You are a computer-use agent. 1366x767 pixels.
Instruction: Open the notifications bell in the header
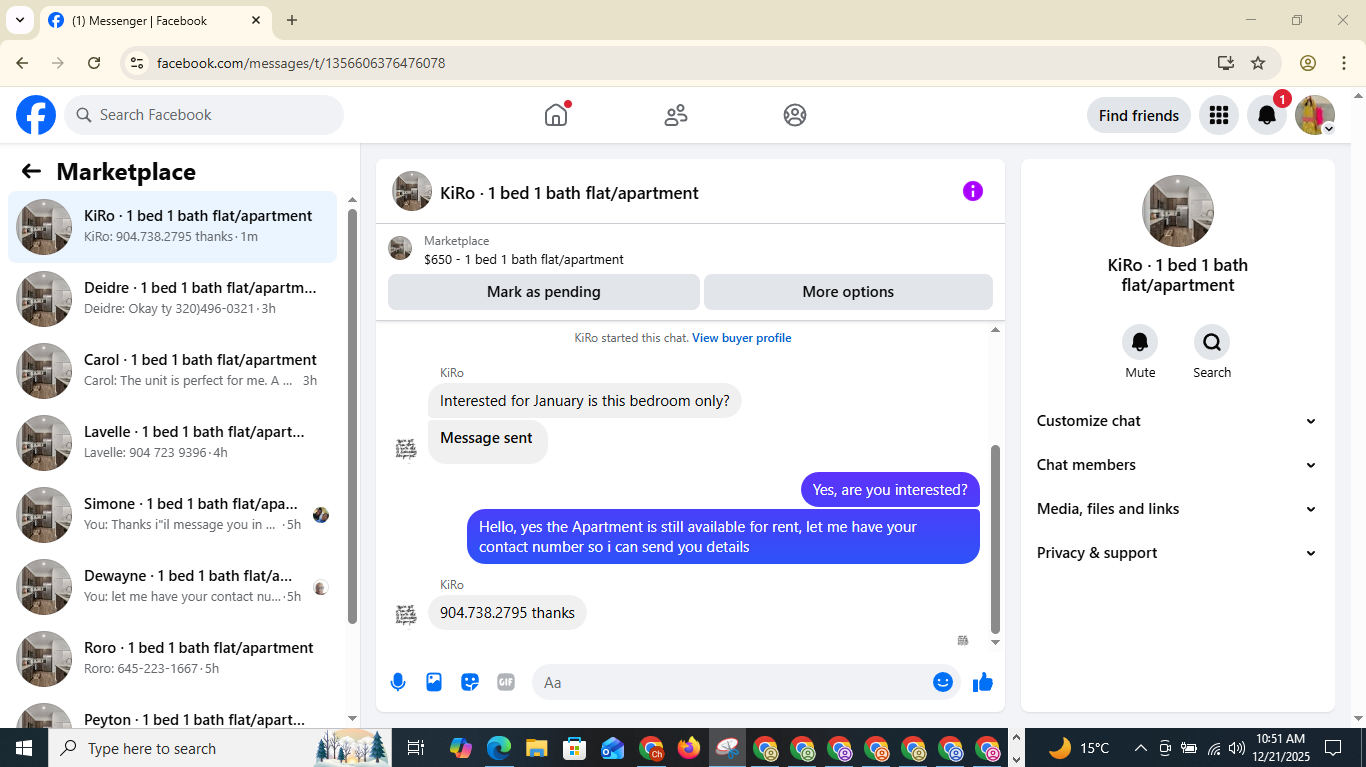(1266, 115)
